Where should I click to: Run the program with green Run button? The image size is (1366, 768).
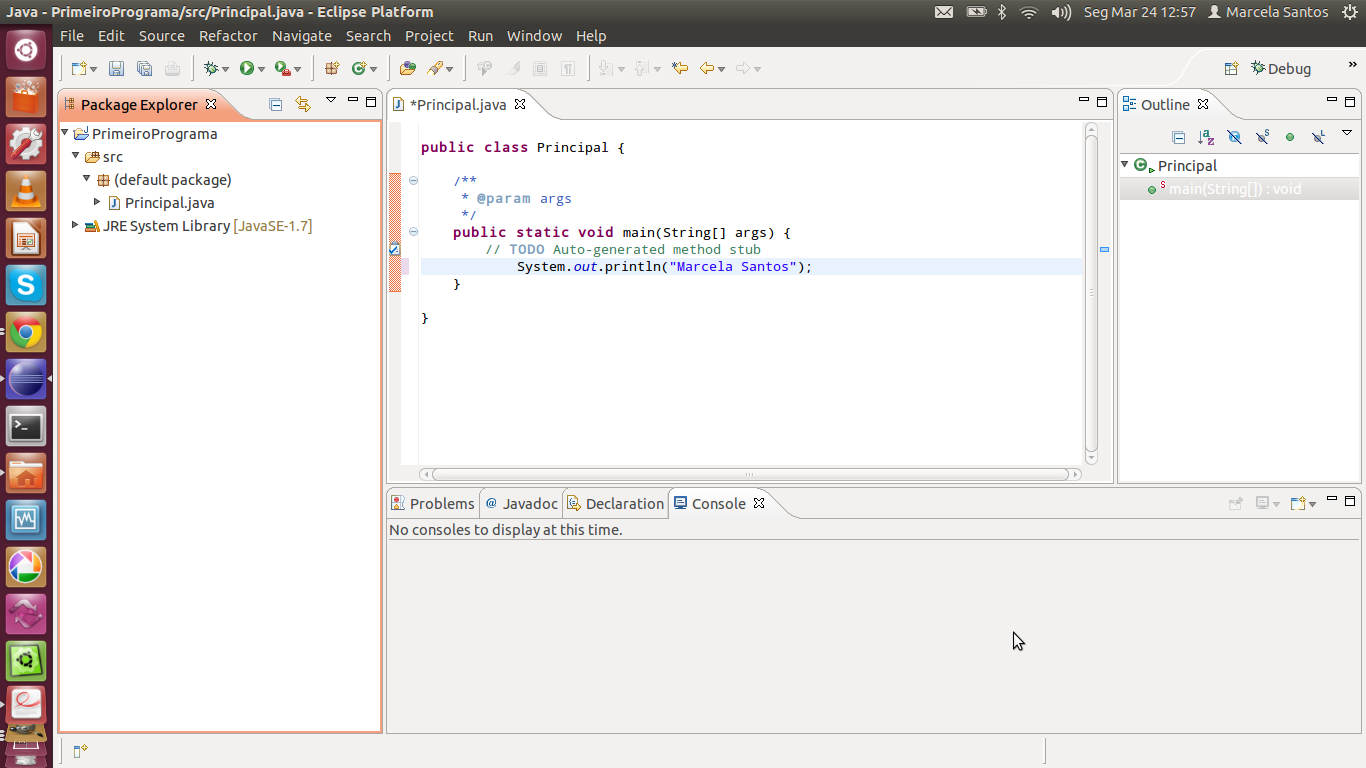[x=246, y=69]
